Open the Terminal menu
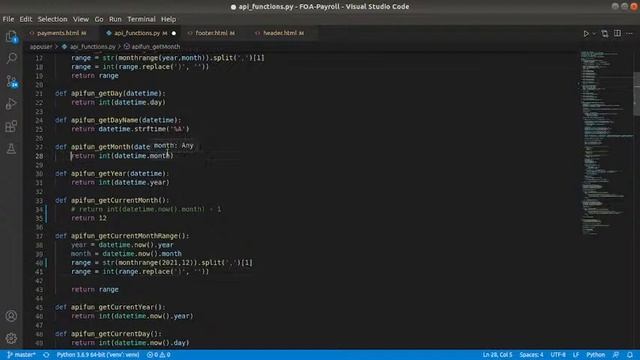Viewport: 640px width, 360px height. [141, 19]
